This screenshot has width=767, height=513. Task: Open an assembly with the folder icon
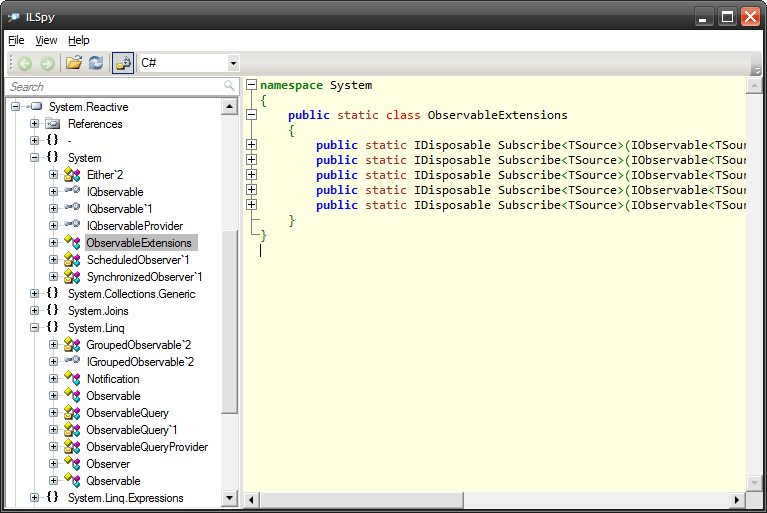pyautogui.click(x=74, y=63)
